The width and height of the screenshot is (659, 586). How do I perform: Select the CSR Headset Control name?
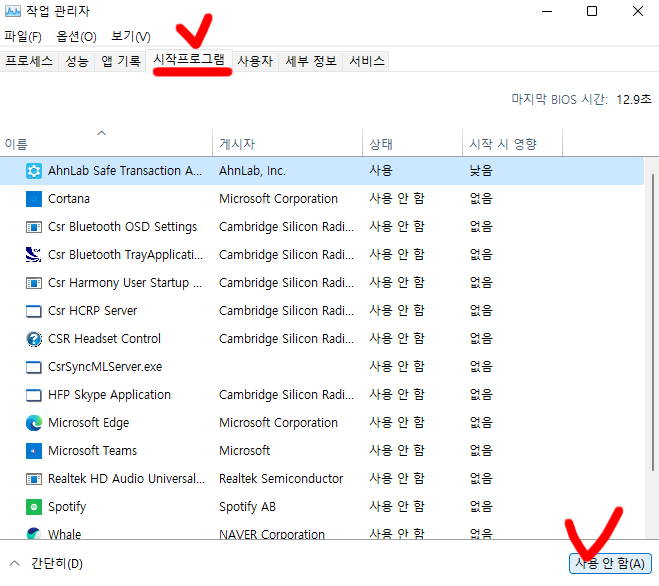click(104, 339)
